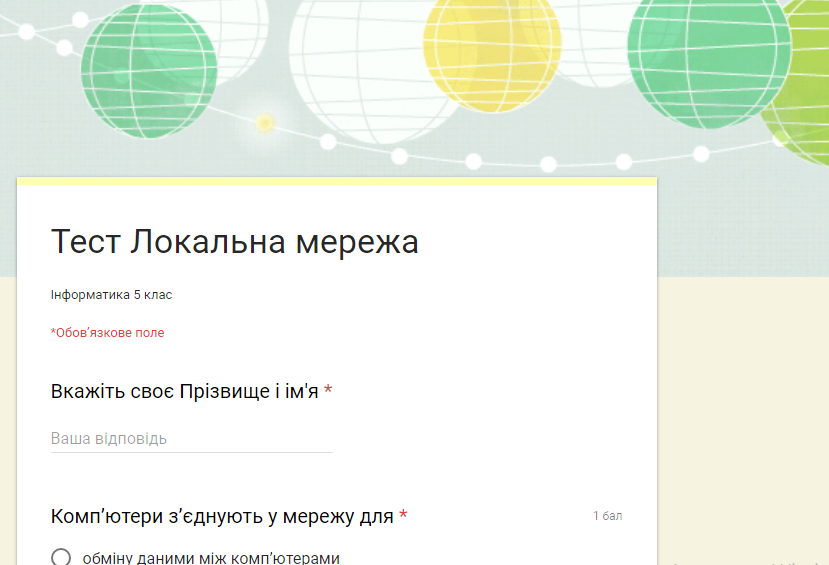The image size is (829, 565).
Task: Click the "Ваша відповідь" answer field
Action: (191, 439)
